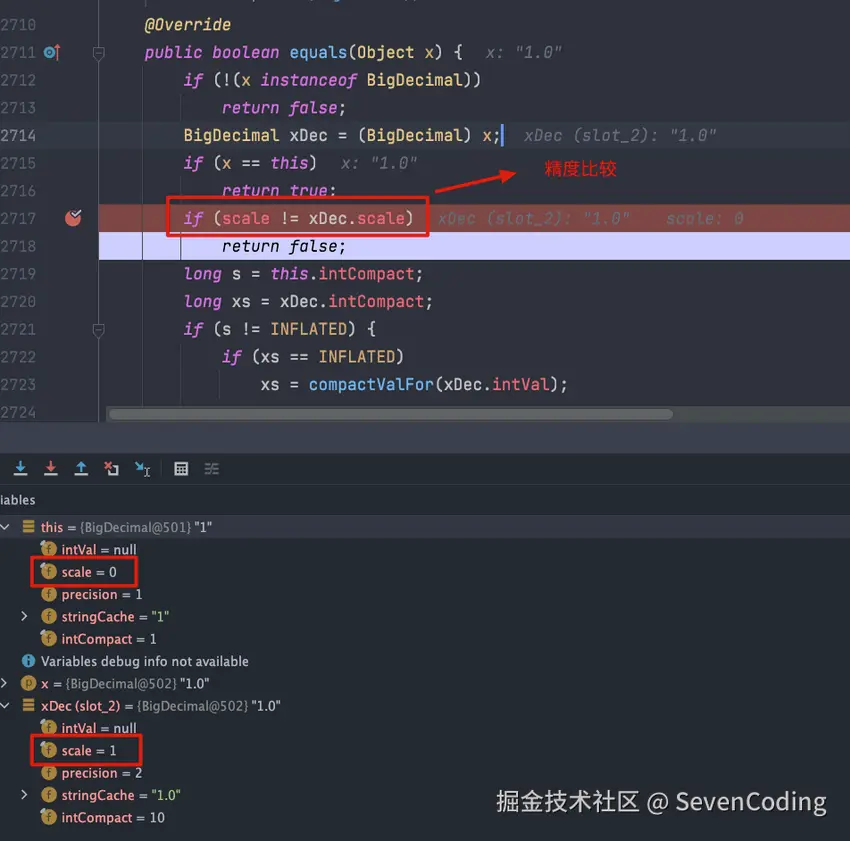This screenshot has width=850, height=841.
Task: Click the Step Into debugger icon
Action: (21, 468)
